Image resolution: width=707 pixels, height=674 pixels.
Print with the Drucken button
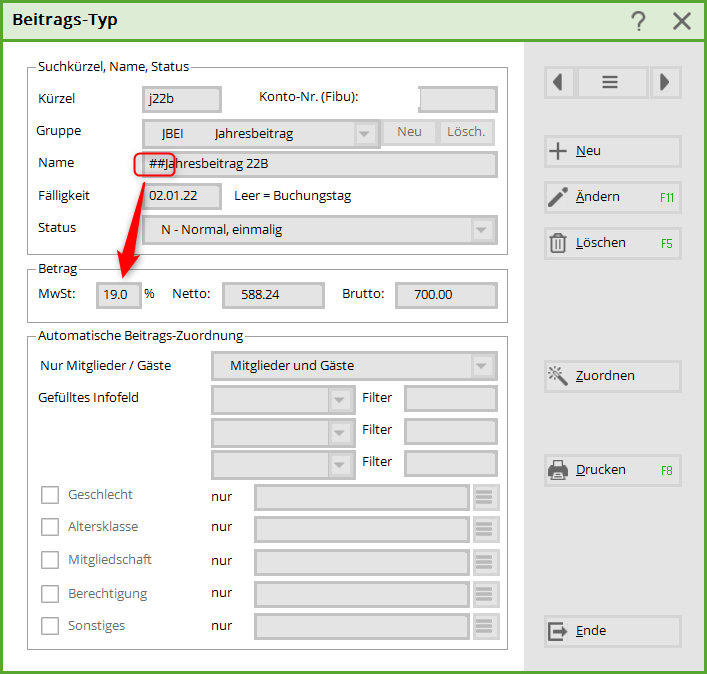(x=612, y=470)
